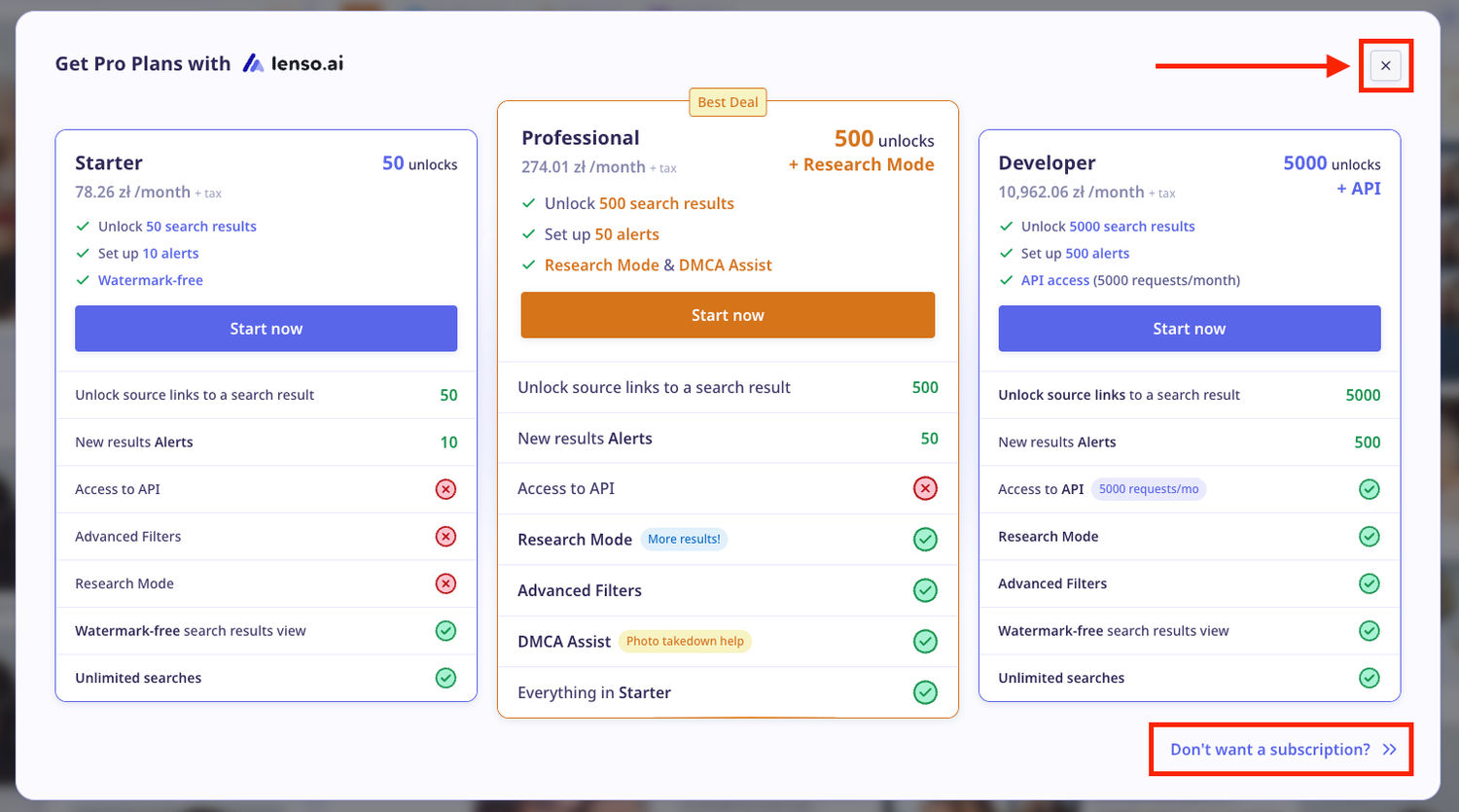Click the "+ Research Mode" label

tap(862, 165)
